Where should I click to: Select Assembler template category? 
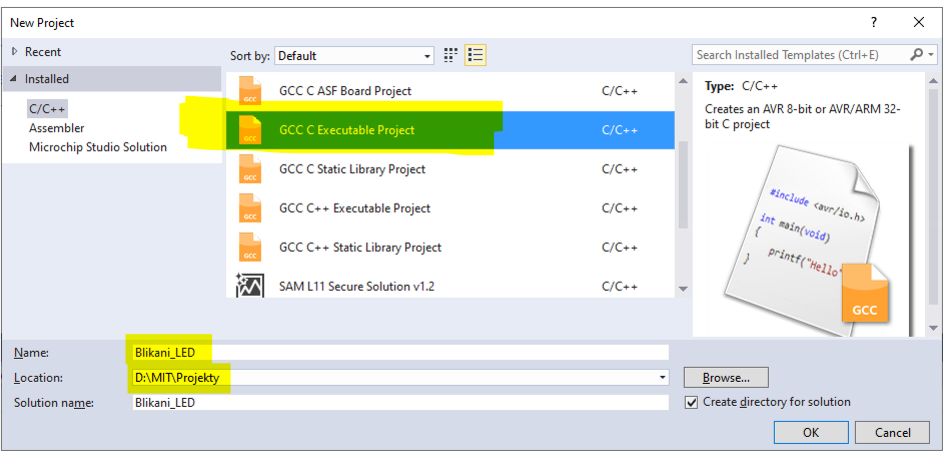(x=57, y=128)
